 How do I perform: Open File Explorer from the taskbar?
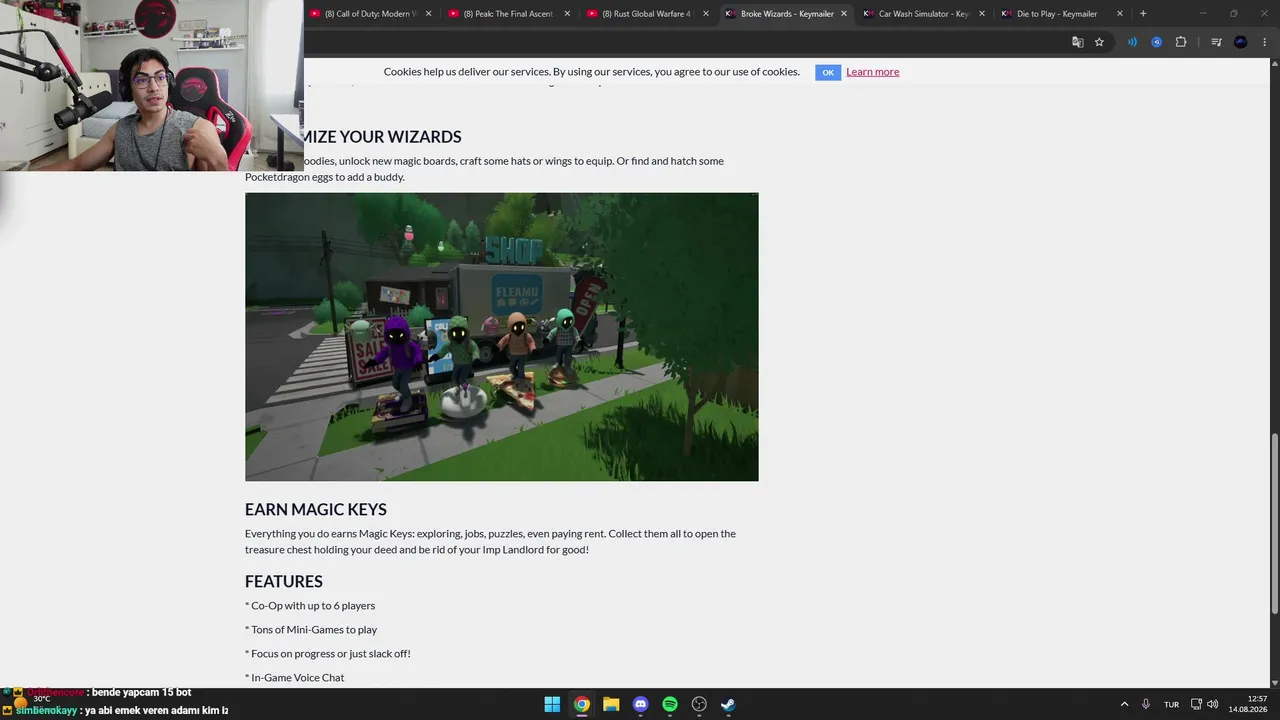611,704
